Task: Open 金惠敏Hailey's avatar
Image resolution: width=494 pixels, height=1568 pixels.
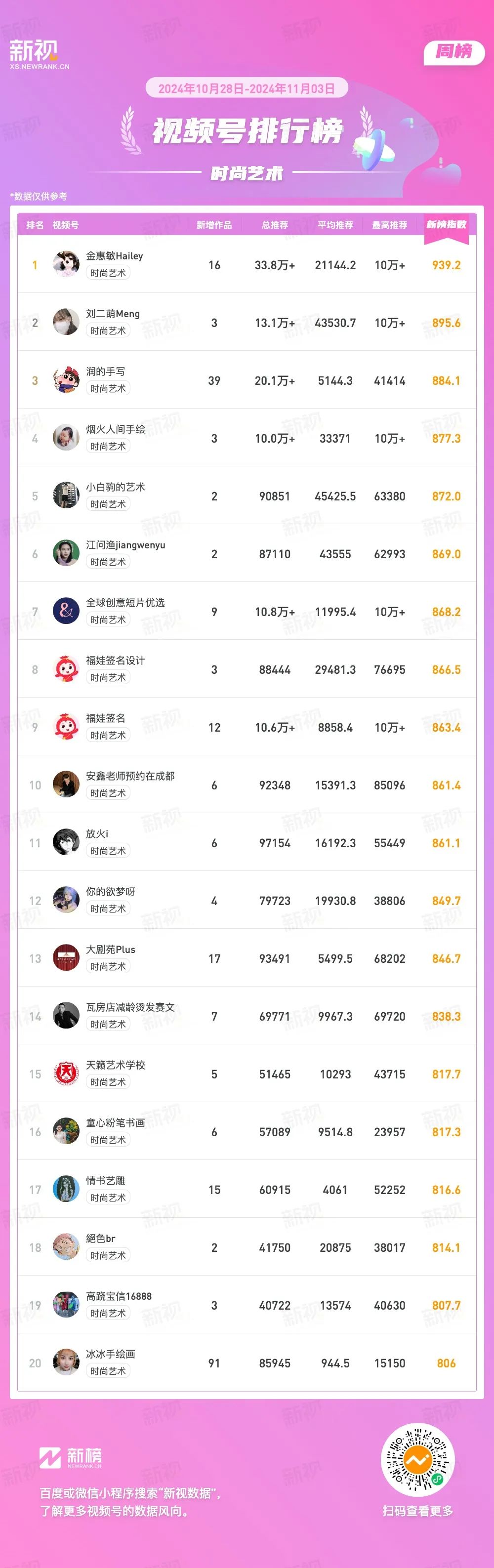Action: 66,264
